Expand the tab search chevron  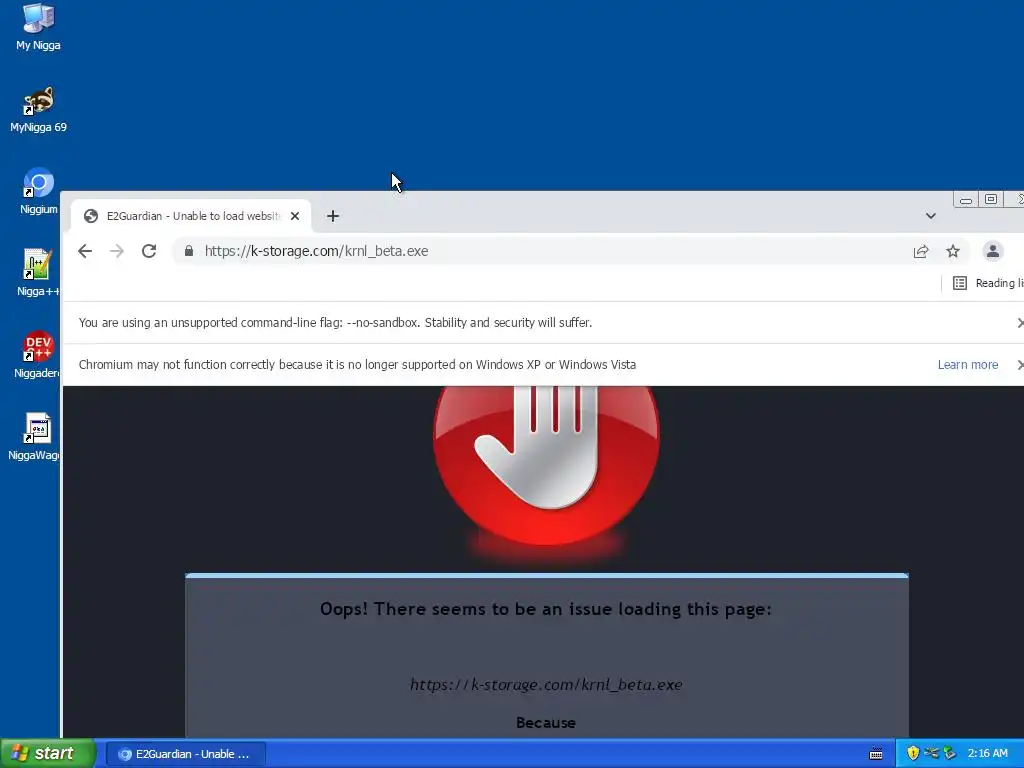coord(931,216)
